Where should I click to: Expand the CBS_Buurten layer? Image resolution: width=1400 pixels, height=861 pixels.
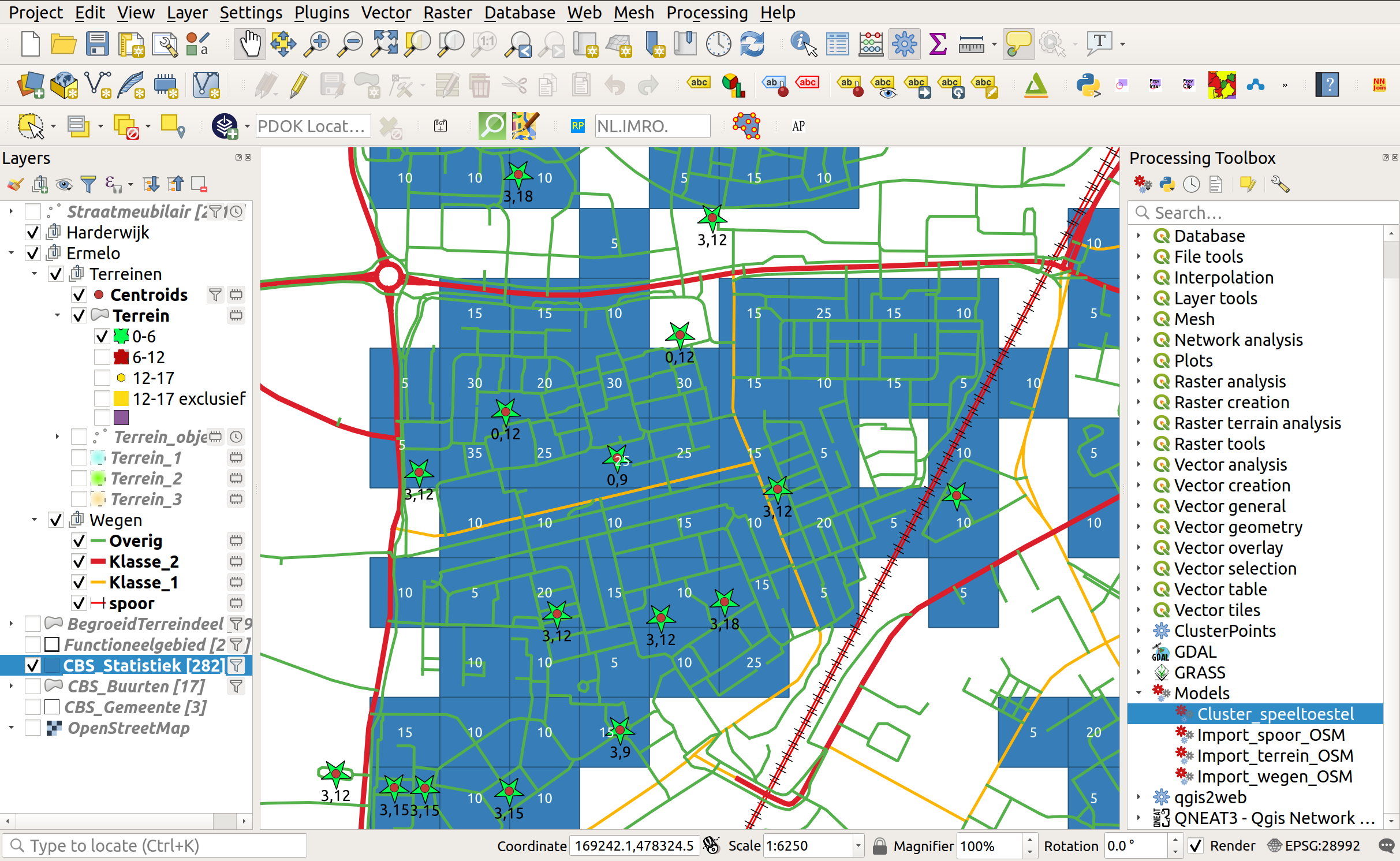click(x=11, y=687)
